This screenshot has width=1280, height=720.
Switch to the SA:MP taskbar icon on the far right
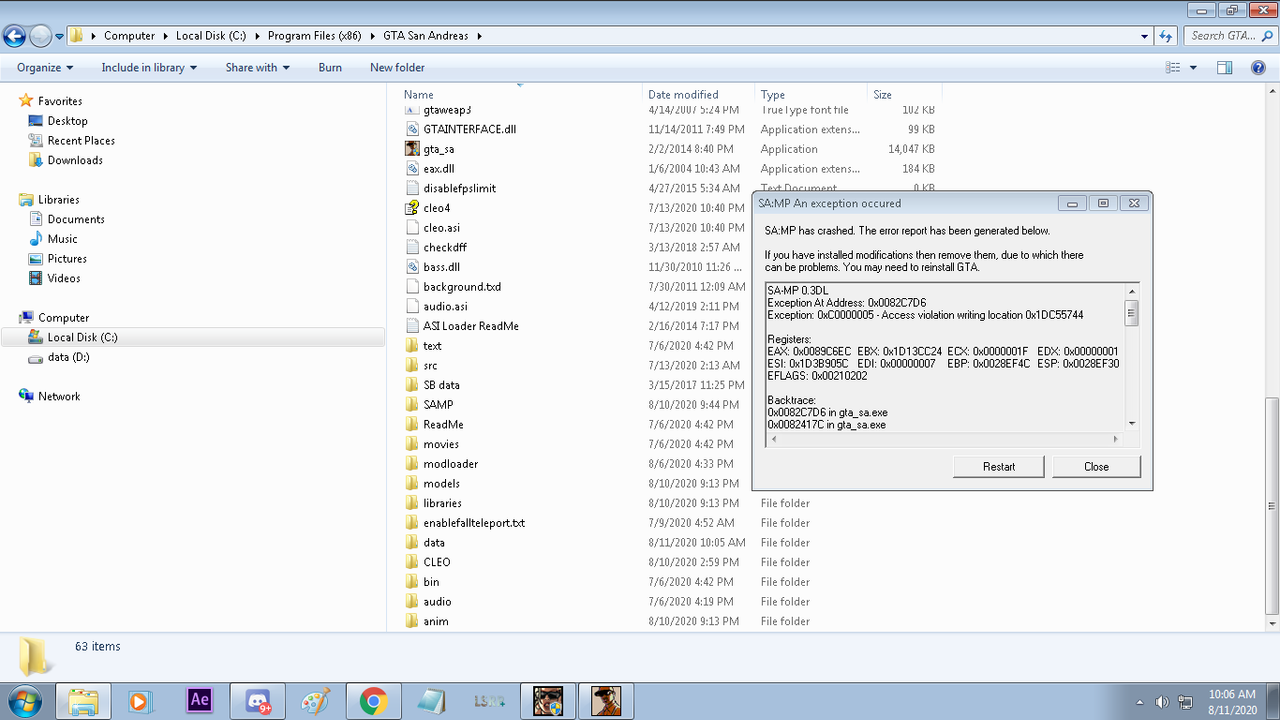click(606, 701)
